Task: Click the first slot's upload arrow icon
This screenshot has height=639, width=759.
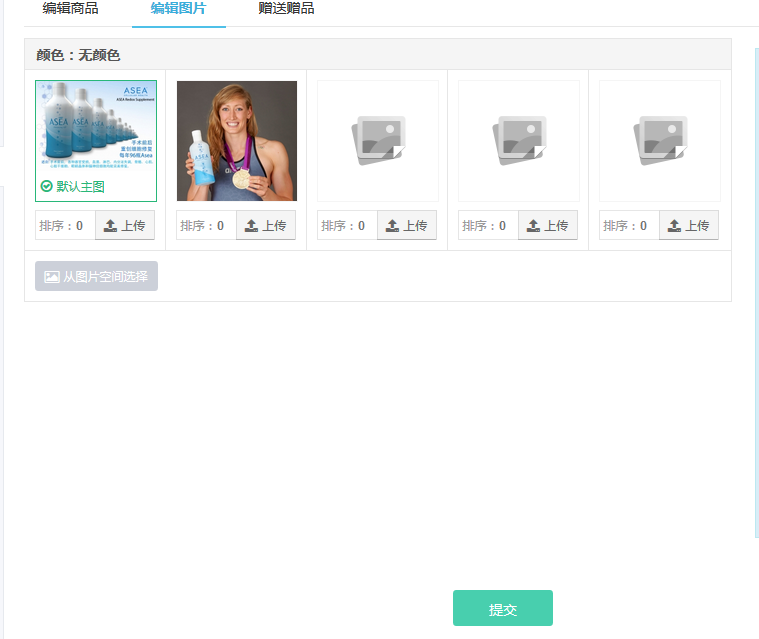Action: coord(110,226)
